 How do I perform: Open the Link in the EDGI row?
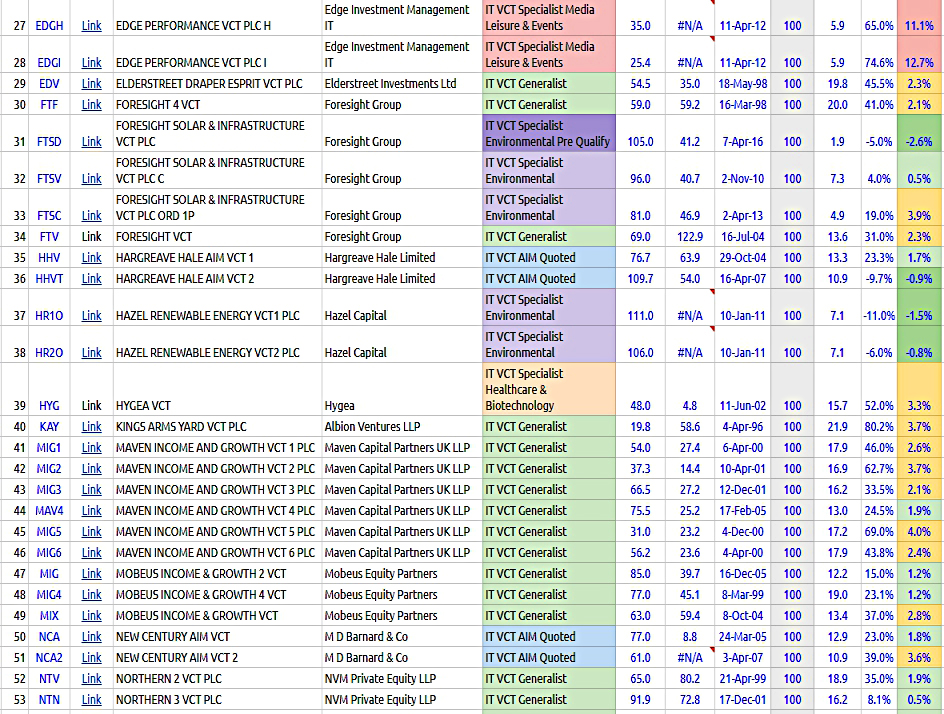92,63
